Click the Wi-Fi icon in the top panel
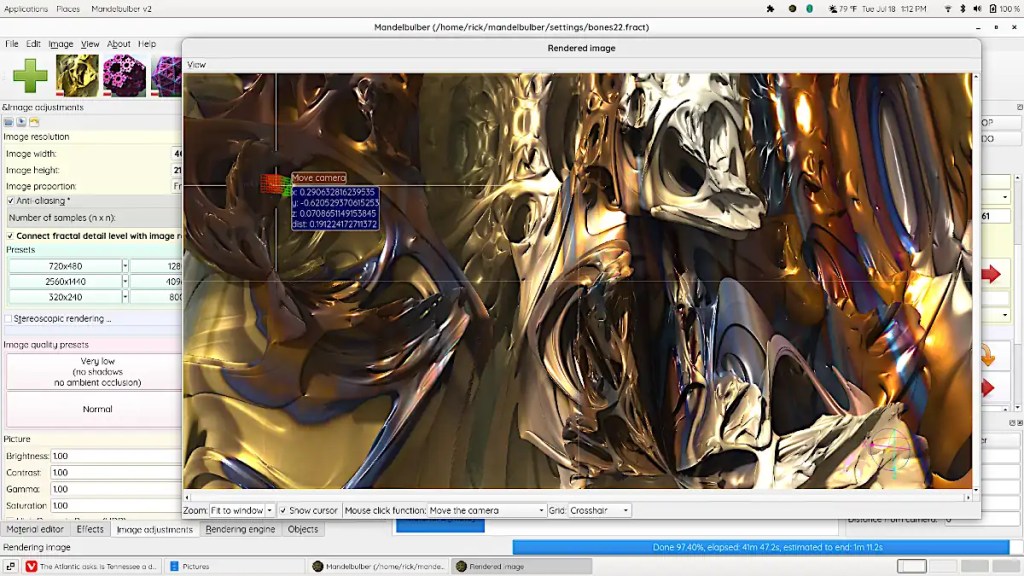 pyautogui.click(x=948, y=9)
